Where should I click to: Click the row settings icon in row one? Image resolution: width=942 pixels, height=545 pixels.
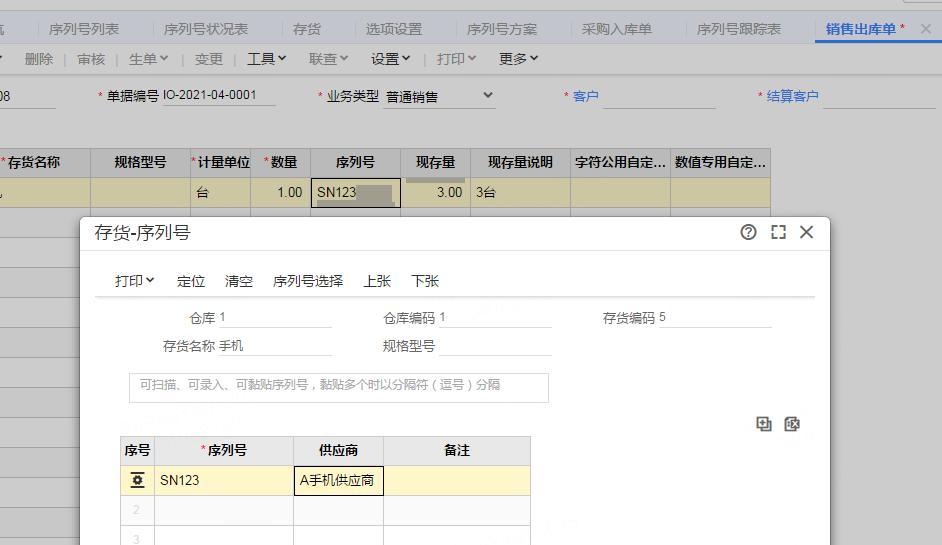(138, 480)
